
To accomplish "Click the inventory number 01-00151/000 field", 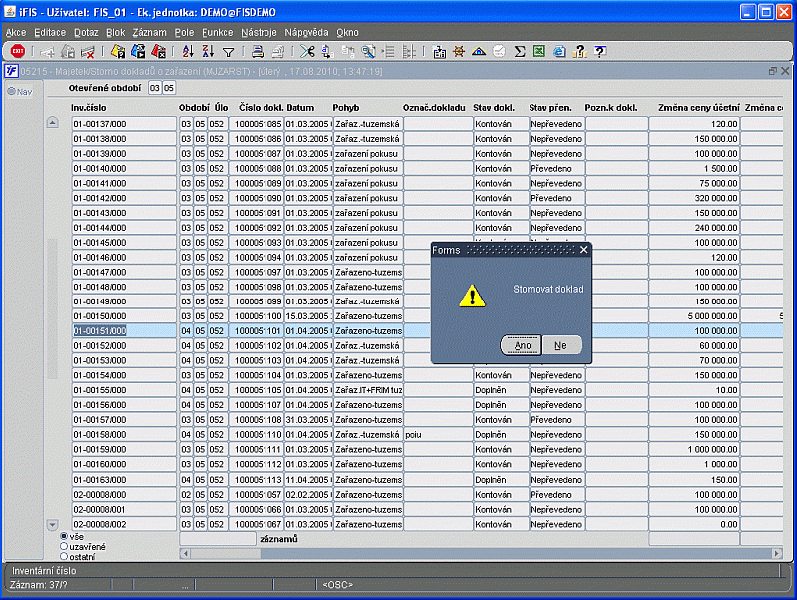I will point(124,331).
